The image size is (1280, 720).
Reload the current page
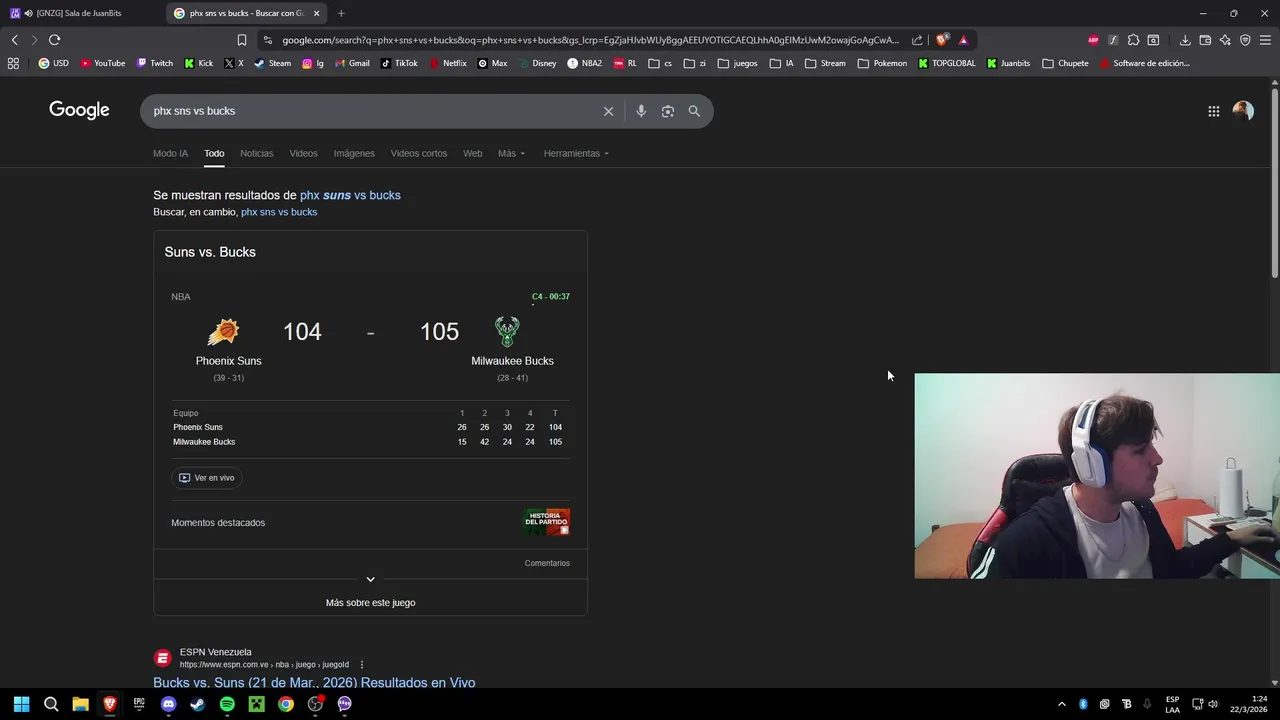54,40
